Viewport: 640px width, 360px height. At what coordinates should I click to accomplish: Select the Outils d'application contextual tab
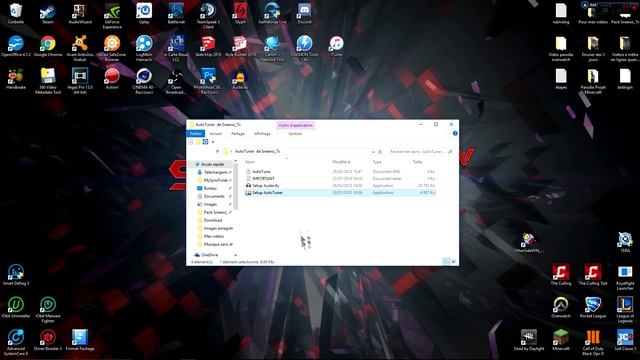click(x=296, y=125)
